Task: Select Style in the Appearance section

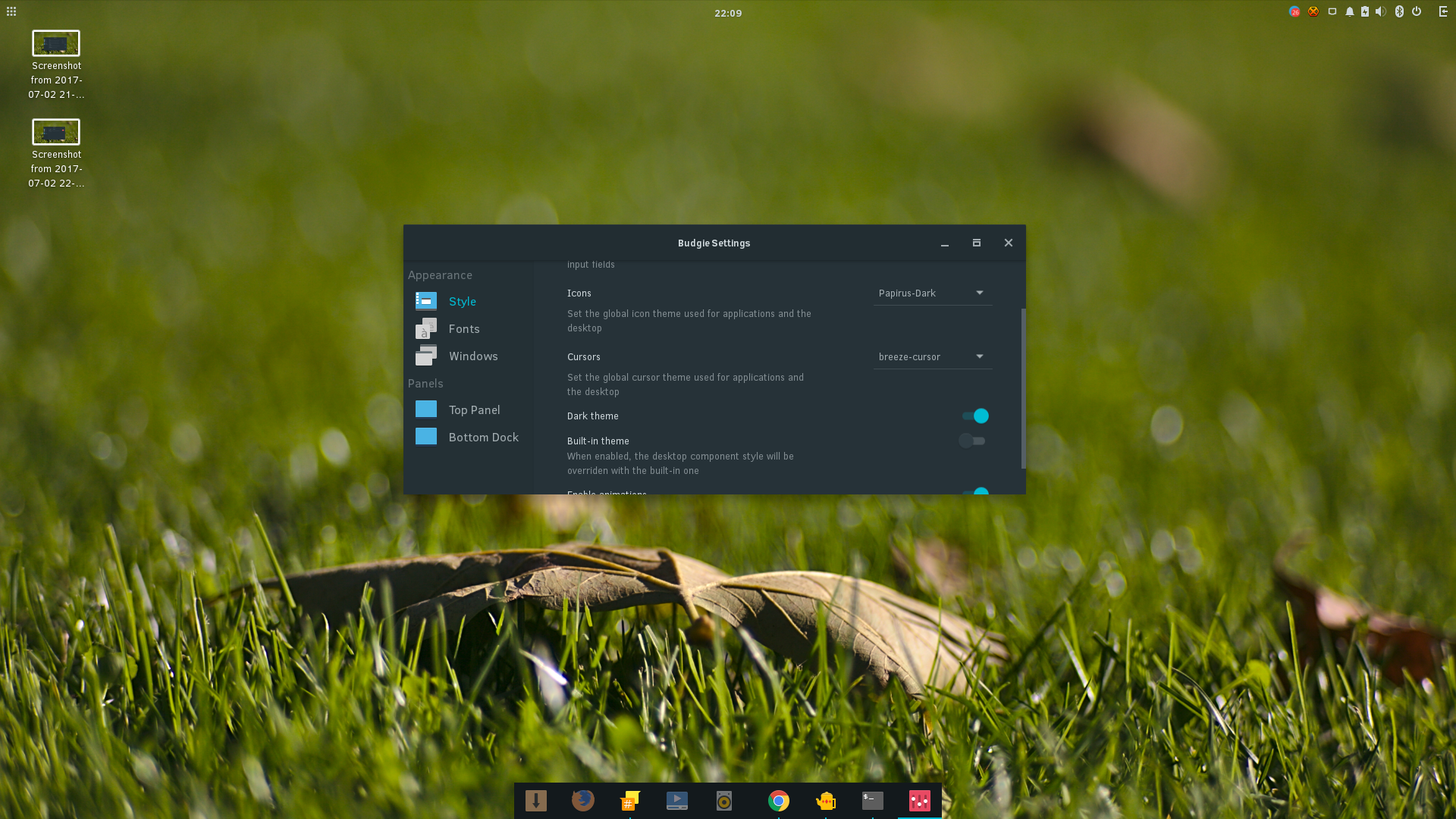Action: coord(469,301)
